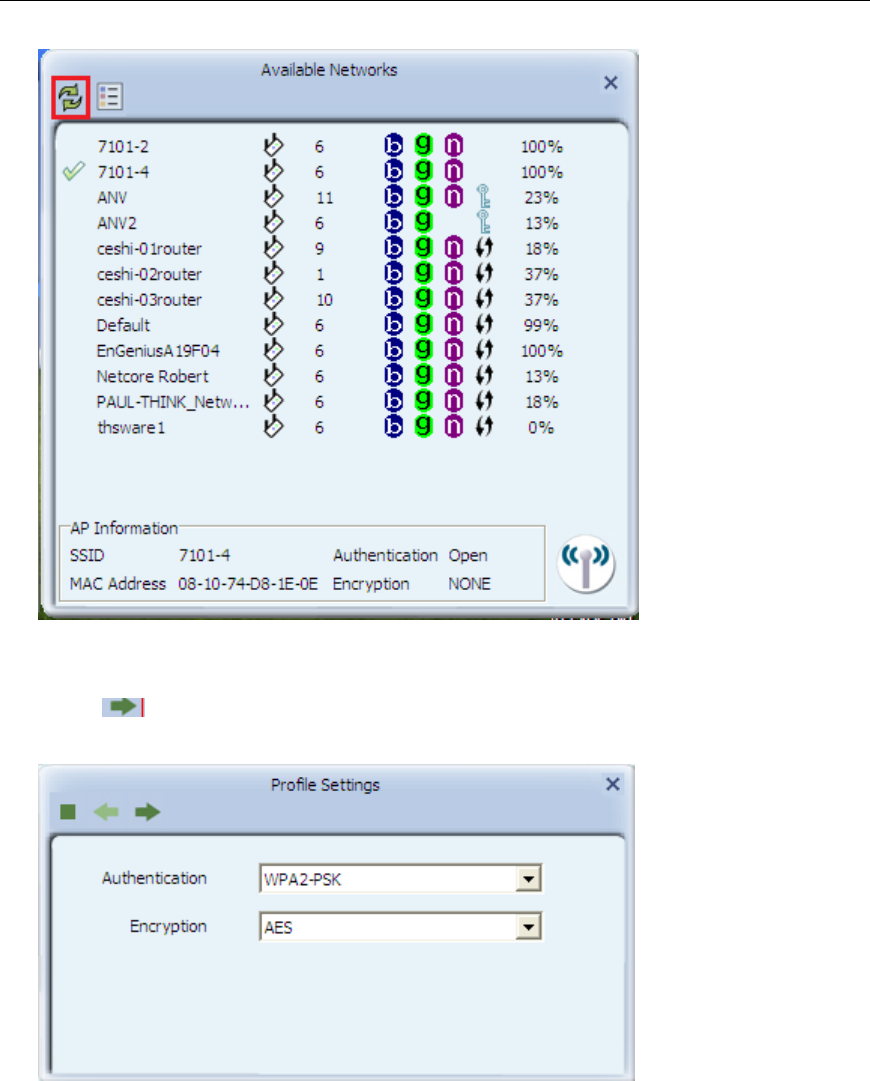Screen dimensions: 870x1081
Task: Select the ceshi-02router network
Action: (x=150, y=274)
